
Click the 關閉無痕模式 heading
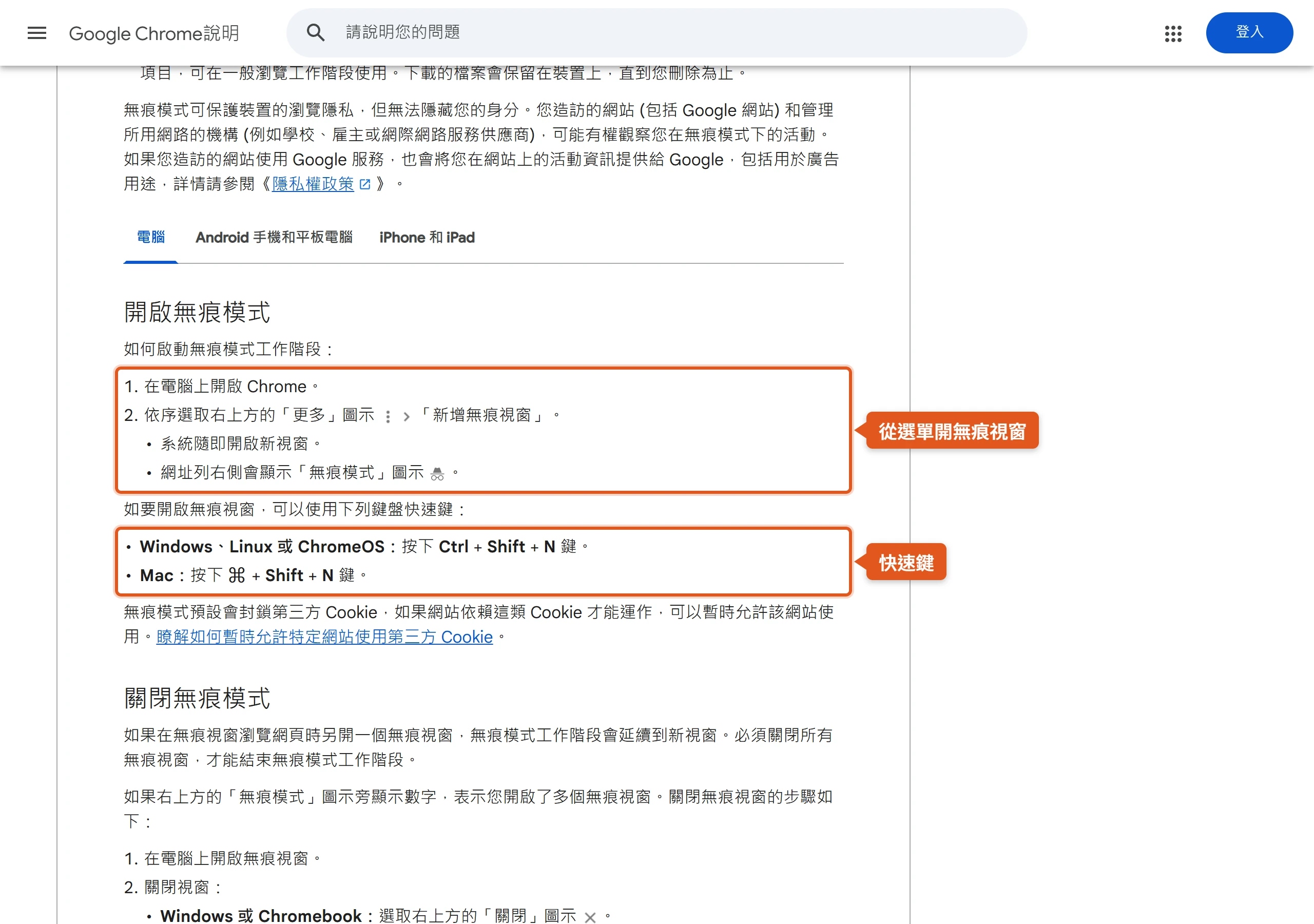198,699
